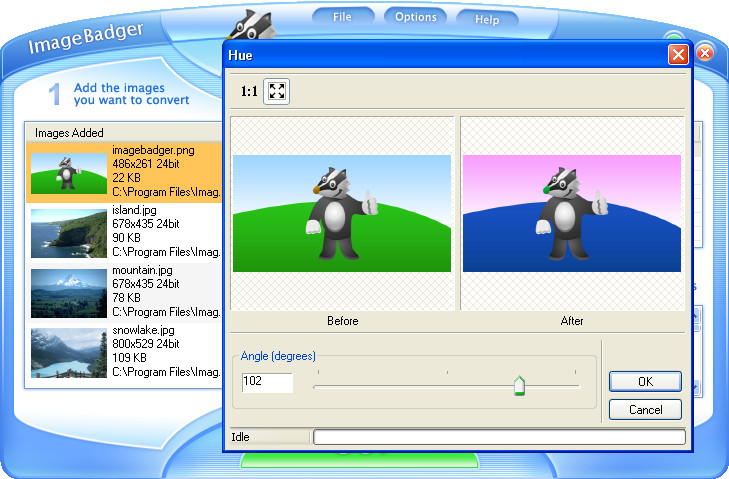Select the snowlake.jpg thumbnail
This screenshot has width=729, height=479.
pyautogui.click(x=69, y=353)
